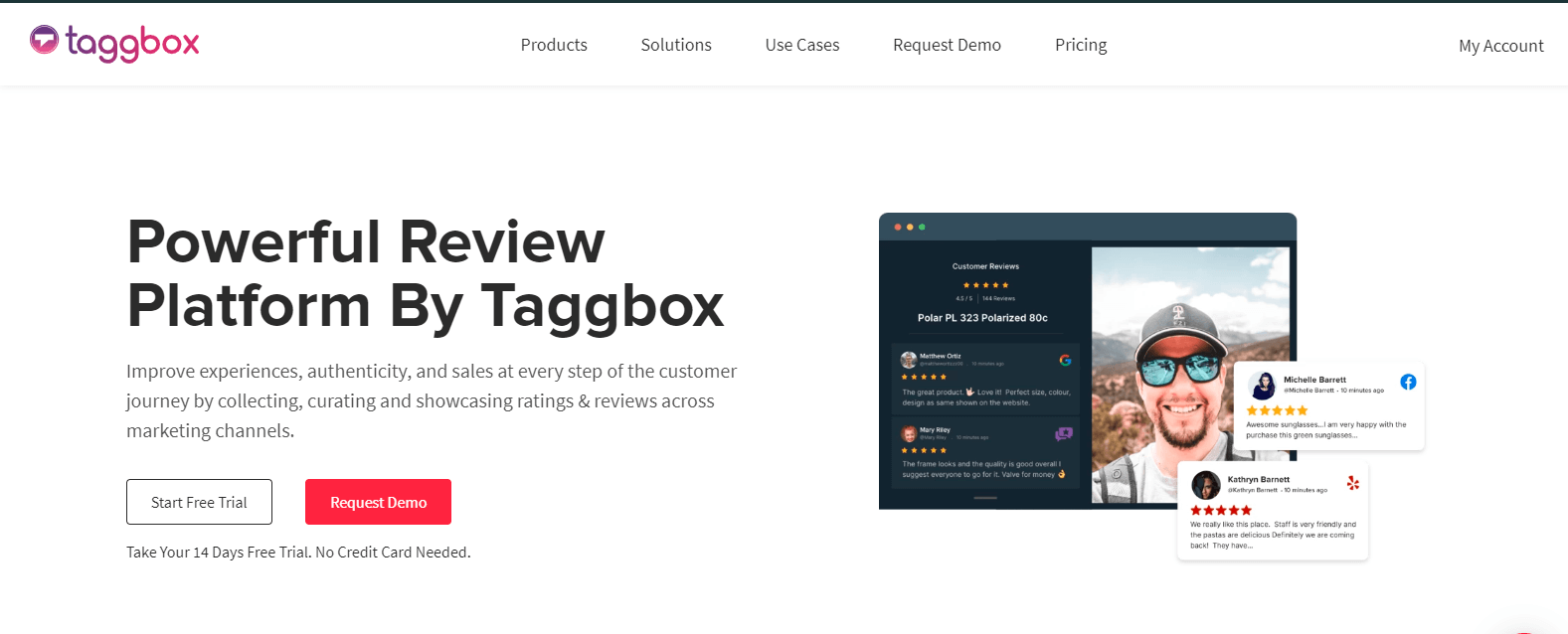Click Michelle Barrett's avatar
Screen dimensions: 1568x634
(x=1263, y=386)
